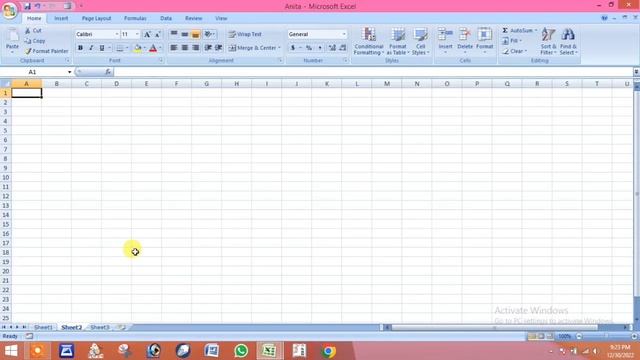Open the fill color dropdown arrow

coord(144,48)
